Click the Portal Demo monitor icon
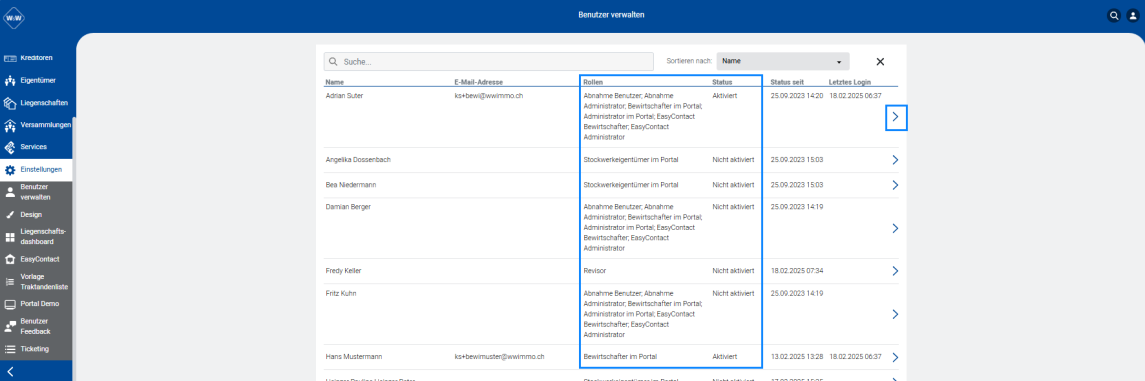The image size is (1145, 381). (10, 304)
